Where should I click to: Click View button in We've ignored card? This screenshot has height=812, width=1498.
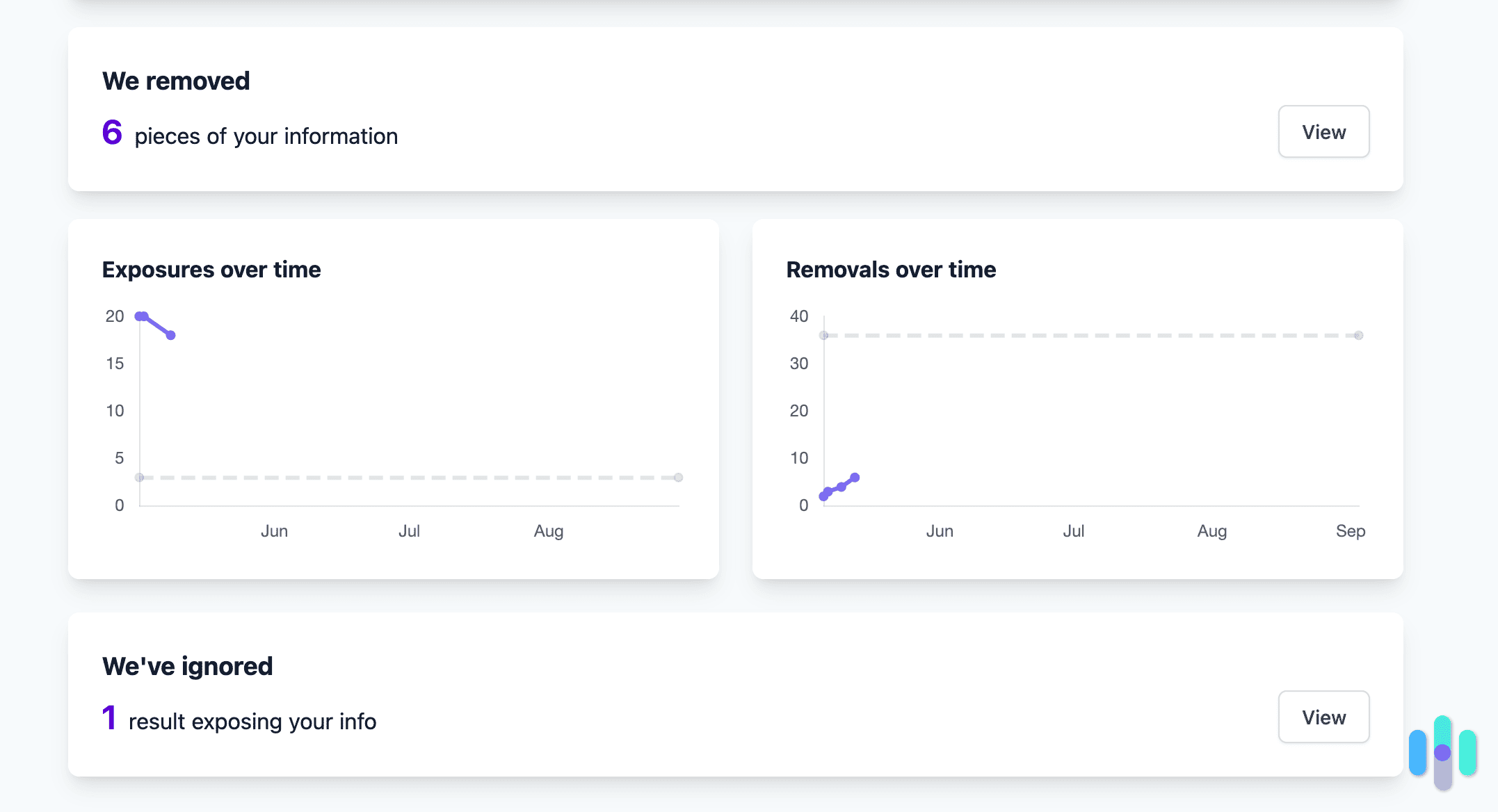[x=1323, y=717]
